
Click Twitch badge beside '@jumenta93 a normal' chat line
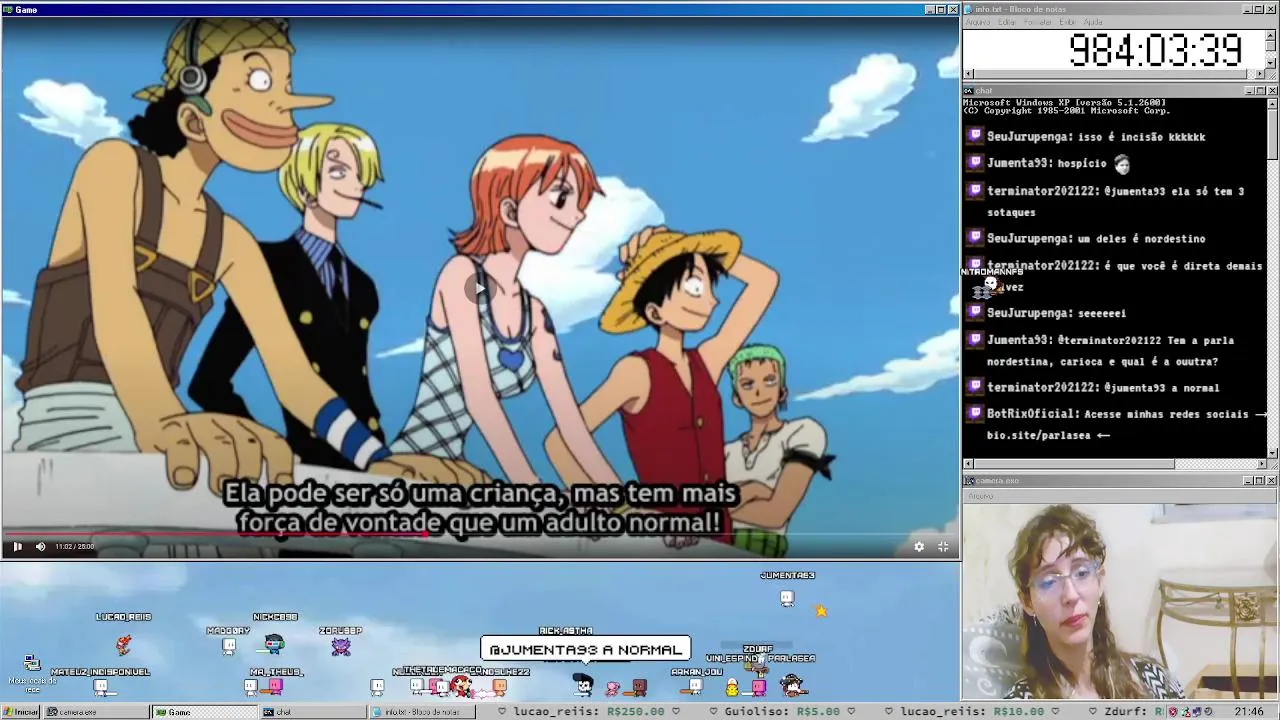click(975, 387)
